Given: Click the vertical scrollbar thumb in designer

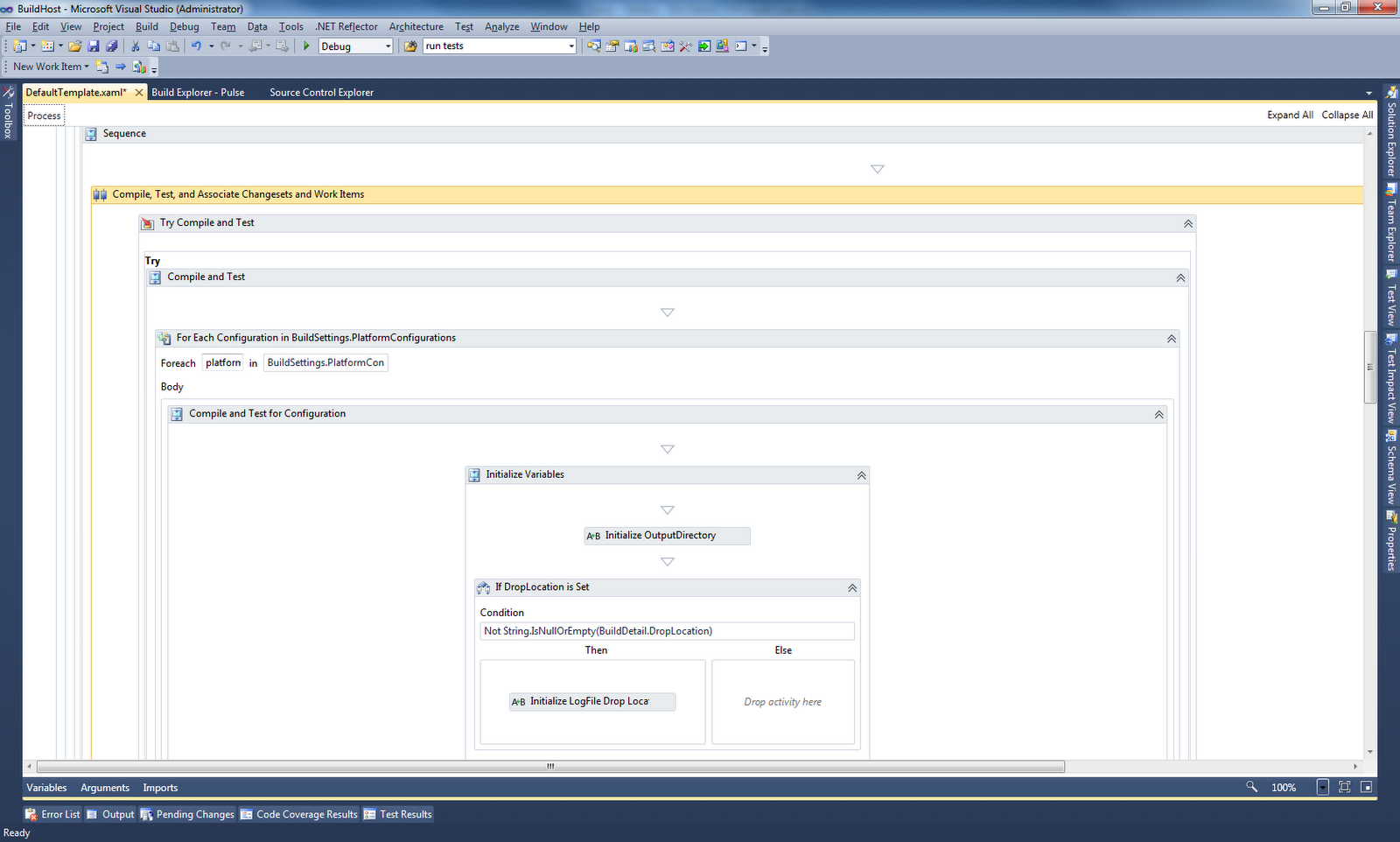Looking at the screenshot, I should (x=1369, y=367).
